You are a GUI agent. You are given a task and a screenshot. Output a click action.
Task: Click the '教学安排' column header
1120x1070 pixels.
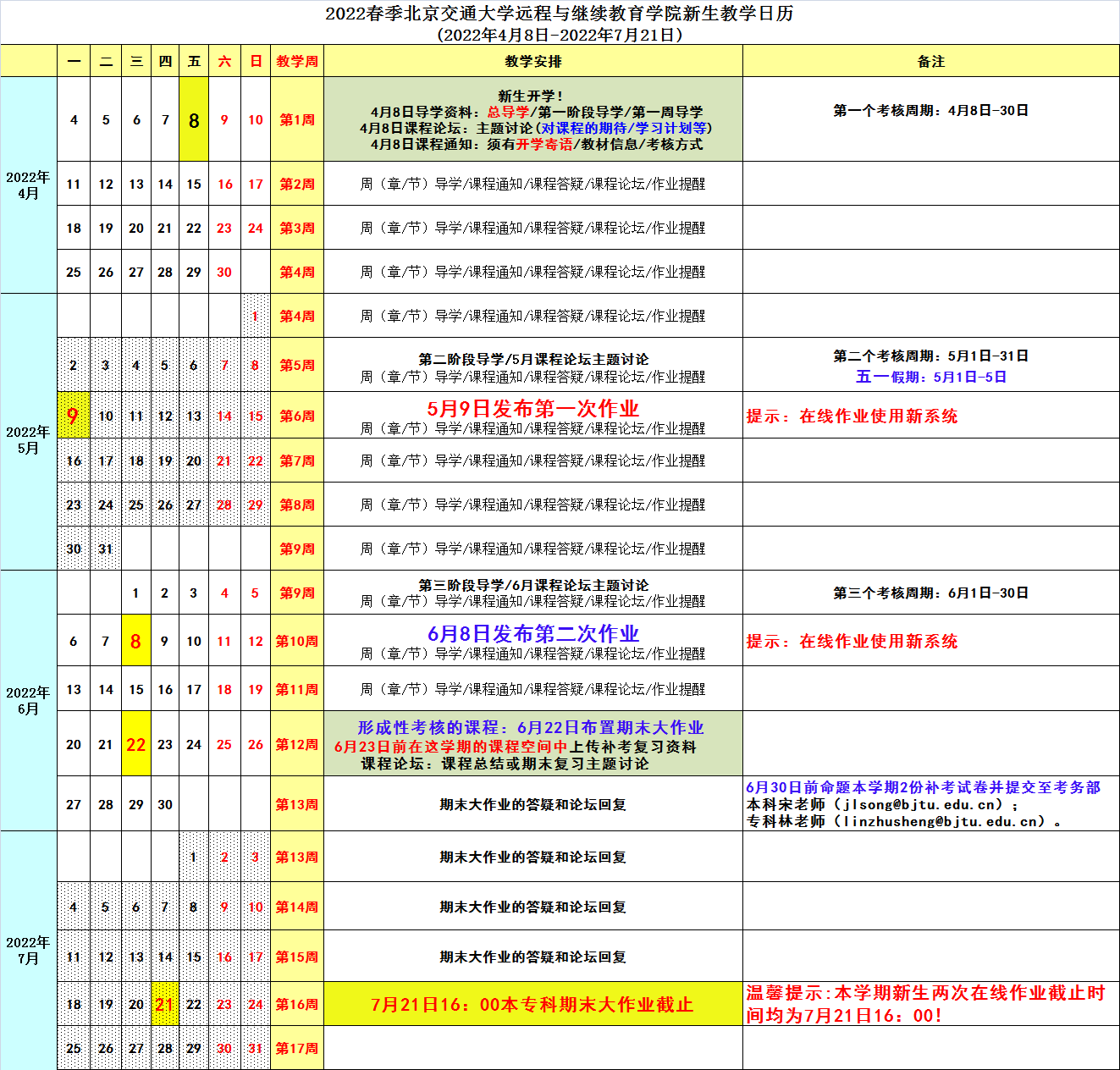pyautogui.click(x=533, y=61)
